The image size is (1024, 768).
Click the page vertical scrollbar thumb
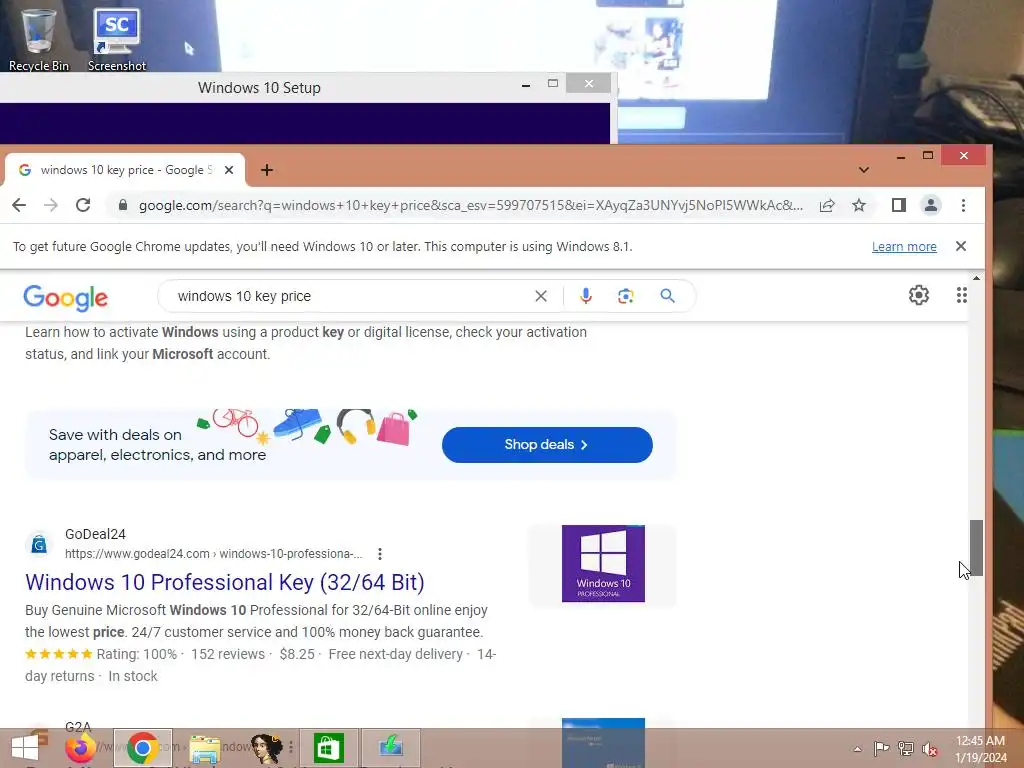(976, 547)
